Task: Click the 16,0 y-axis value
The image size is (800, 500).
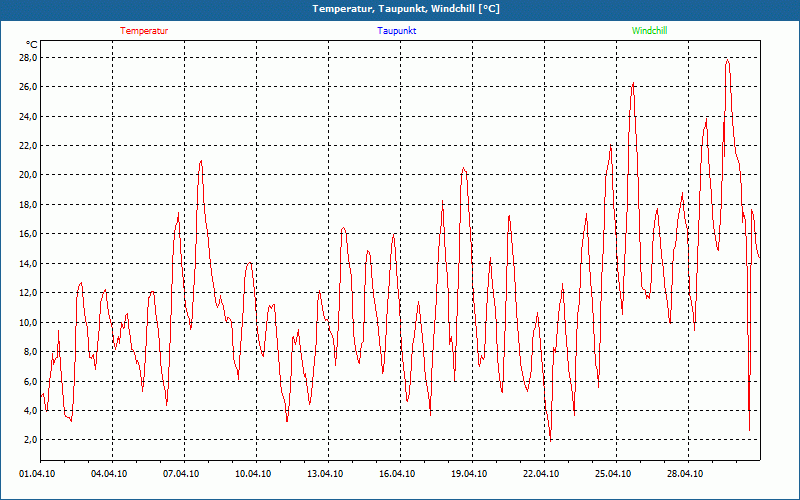Action: pos(29,234)
